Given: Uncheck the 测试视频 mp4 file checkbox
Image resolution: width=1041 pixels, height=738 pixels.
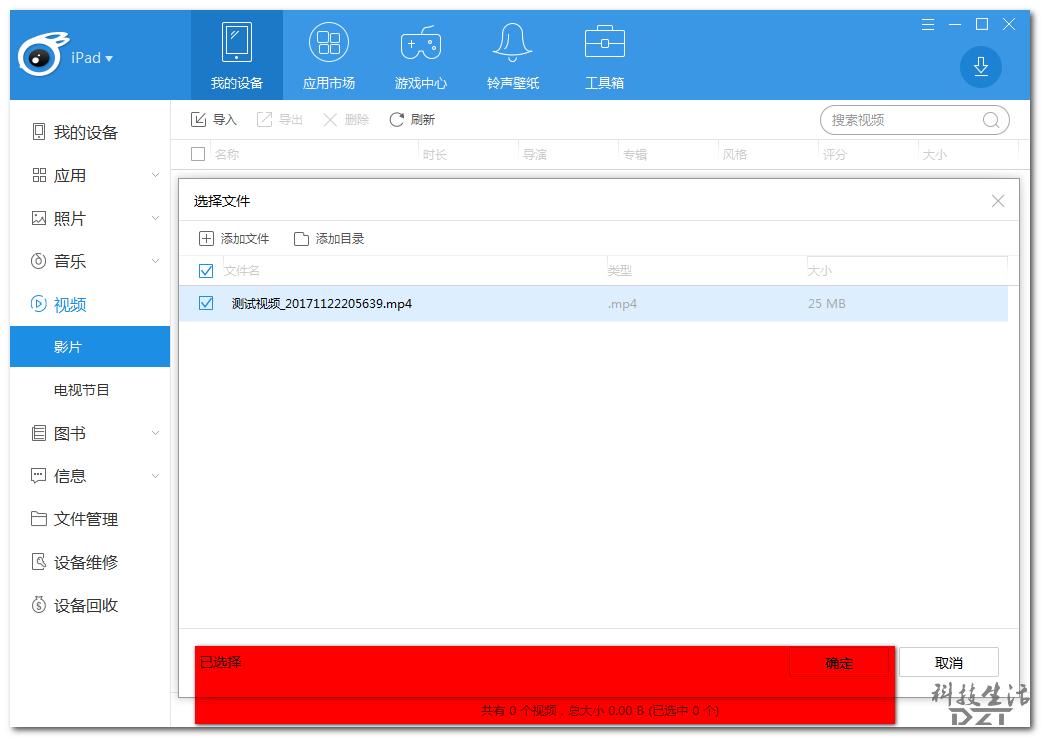Looking at the screenshot, I should pyautogui.click(x=206, y=303).
